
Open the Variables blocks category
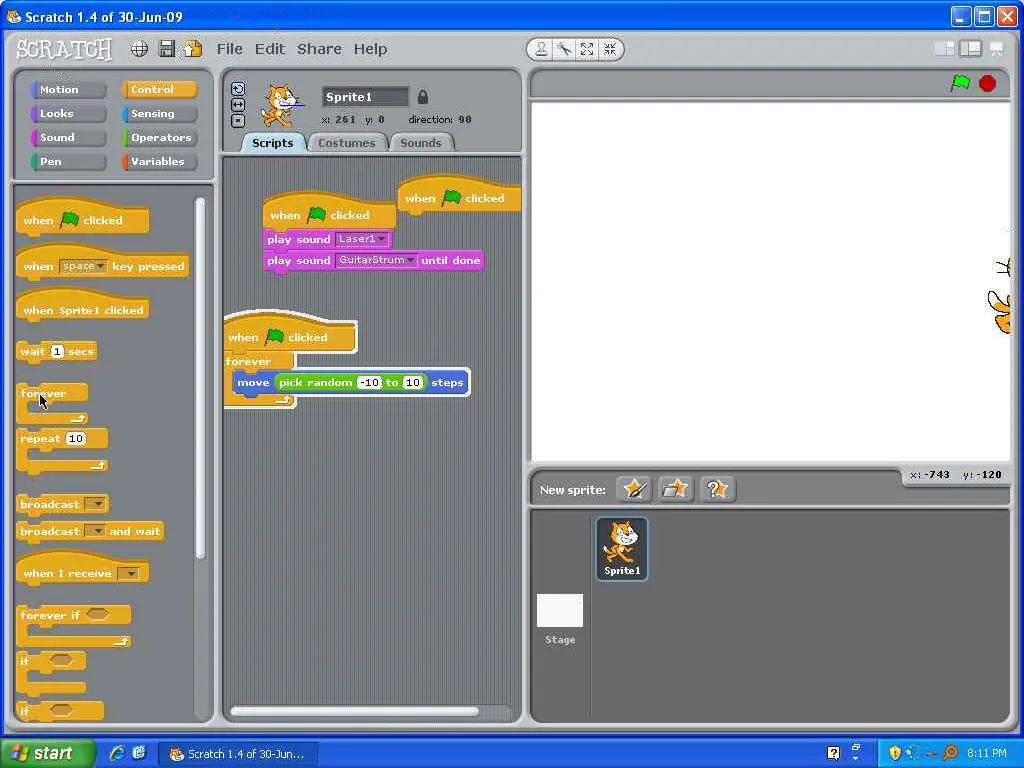(159, 162)
